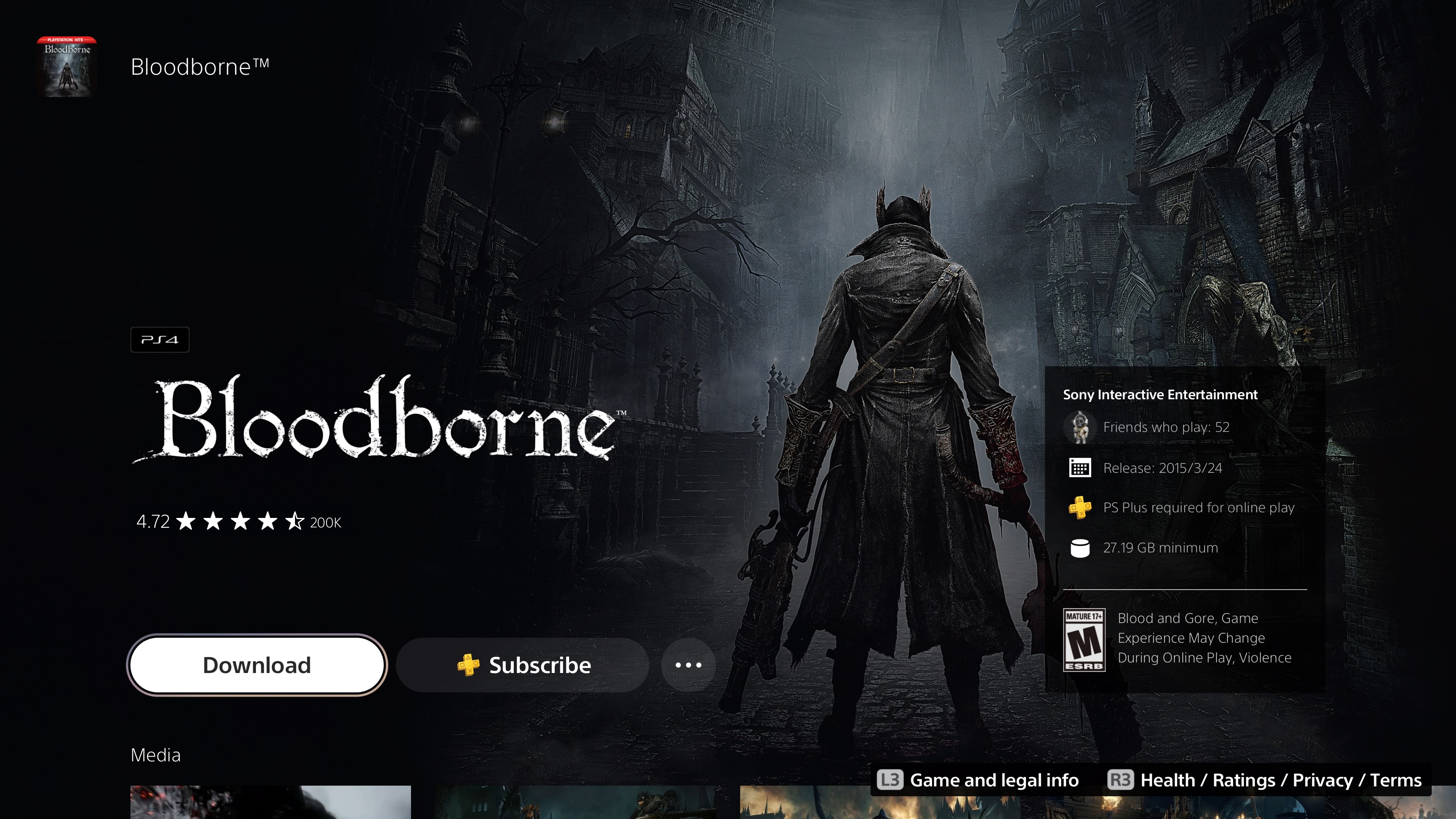Click the 27.19 GB minimum text
Image resolution: width=1456 pixels, height=819 pixels.
pos(1160,548)
